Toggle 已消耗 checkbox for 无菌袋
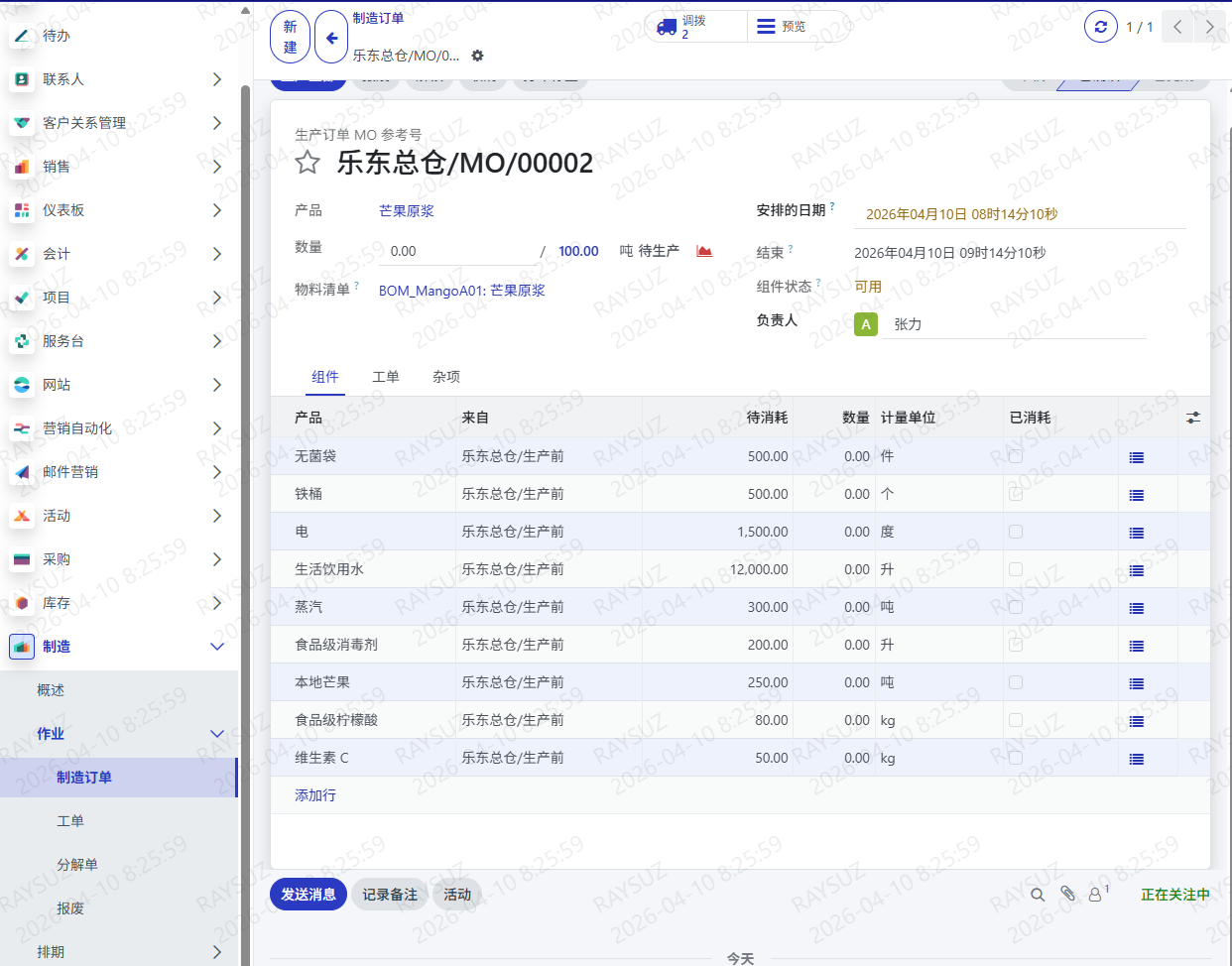The height and width of the screenshot is (966, 1232). [x=1016, y=456]
